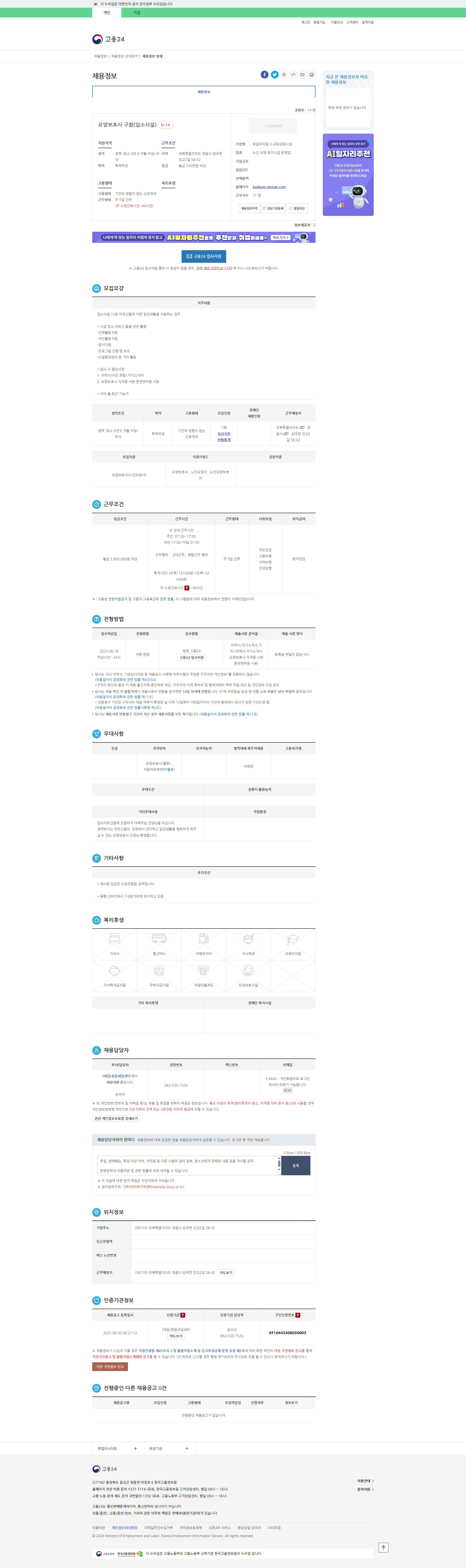Print the job posting with printer icon
466x1568 pixels.
coord(311,75)
